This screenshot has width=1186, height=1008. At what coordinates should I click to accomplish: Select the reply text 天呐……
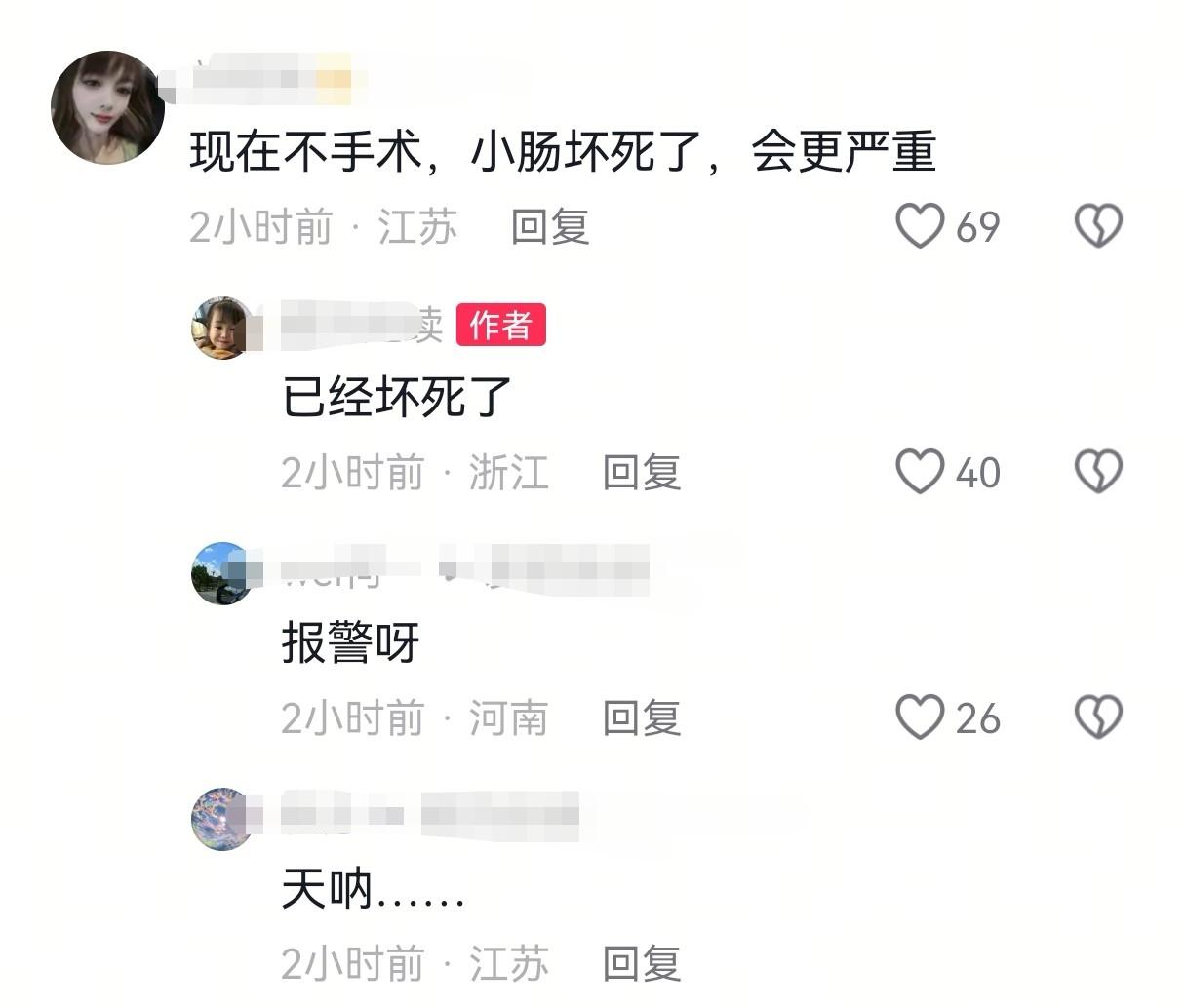point(373,889)
